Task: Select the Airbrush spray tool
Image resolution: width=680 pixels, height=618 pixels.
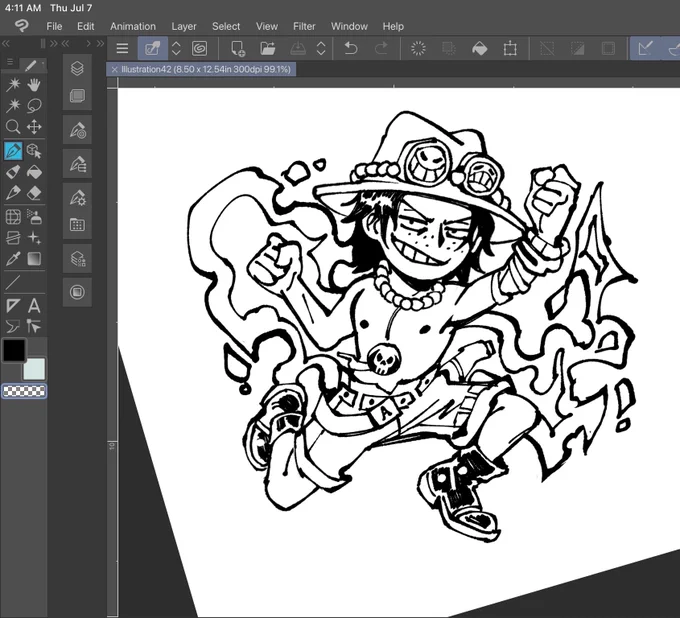Action: coord(34,216)
